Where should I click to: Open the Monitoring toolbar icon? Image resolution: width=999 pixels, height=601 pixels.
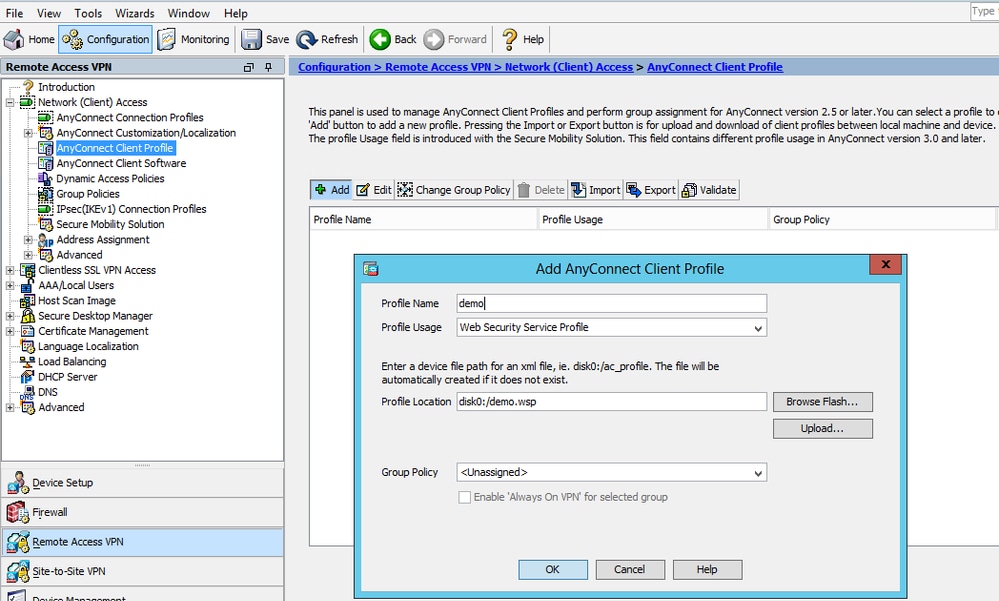click(x=166, y=40)
